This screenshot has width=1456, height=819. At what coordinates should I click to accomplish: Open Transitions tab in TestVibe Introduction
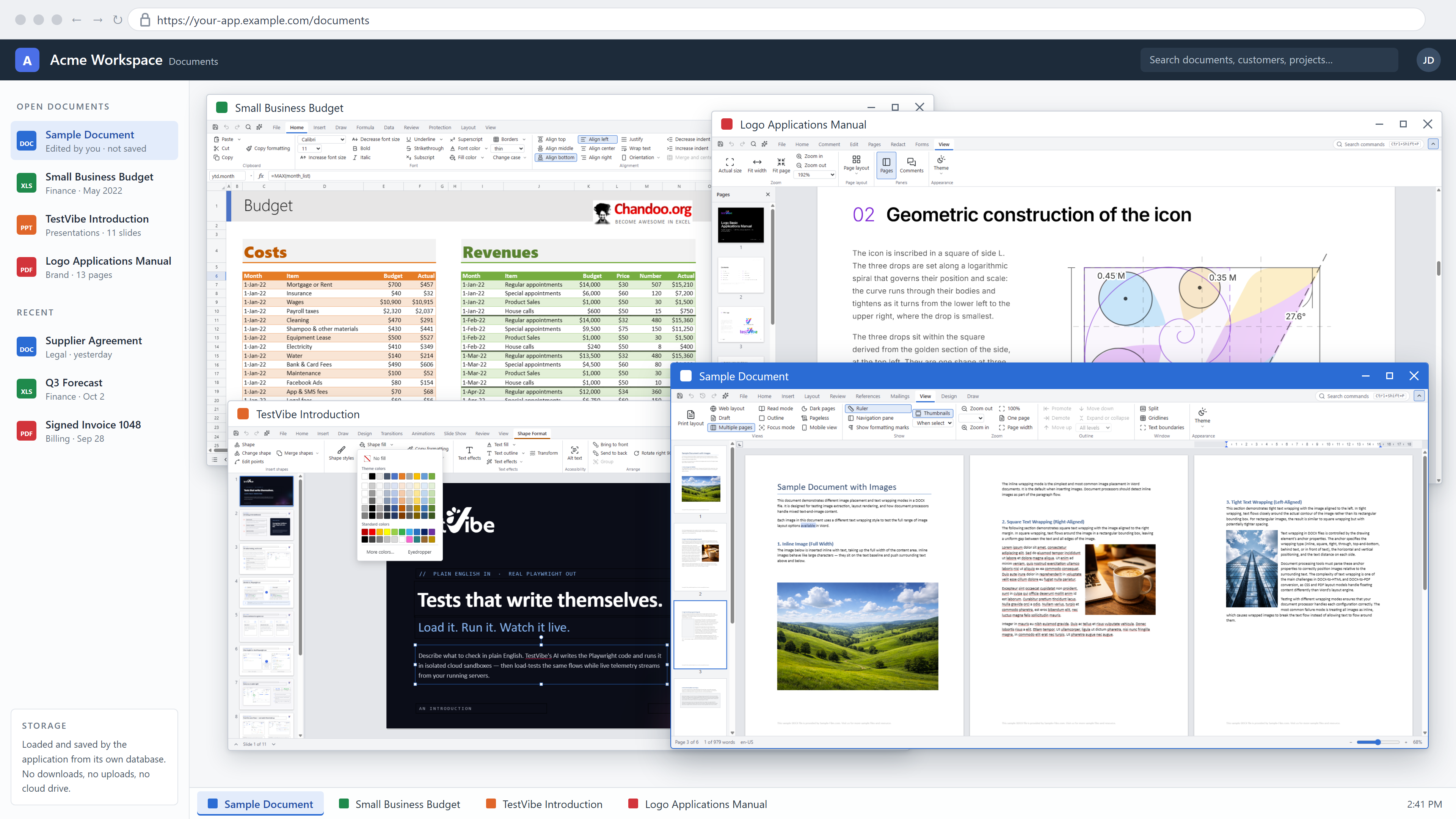coord(391,433)
